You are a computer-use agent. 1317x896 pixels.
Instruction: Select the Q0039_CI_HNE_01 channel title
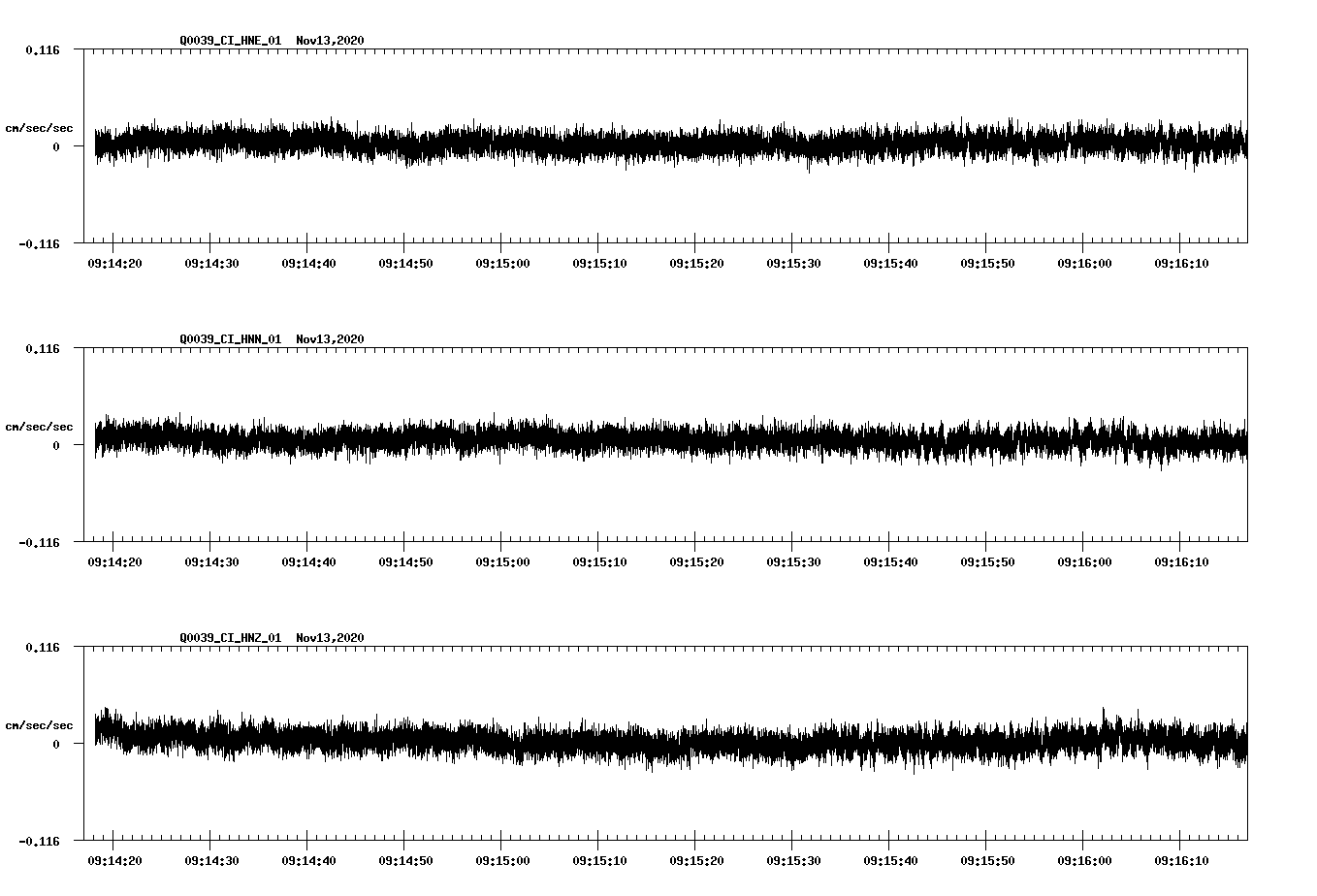click(233, 41)
